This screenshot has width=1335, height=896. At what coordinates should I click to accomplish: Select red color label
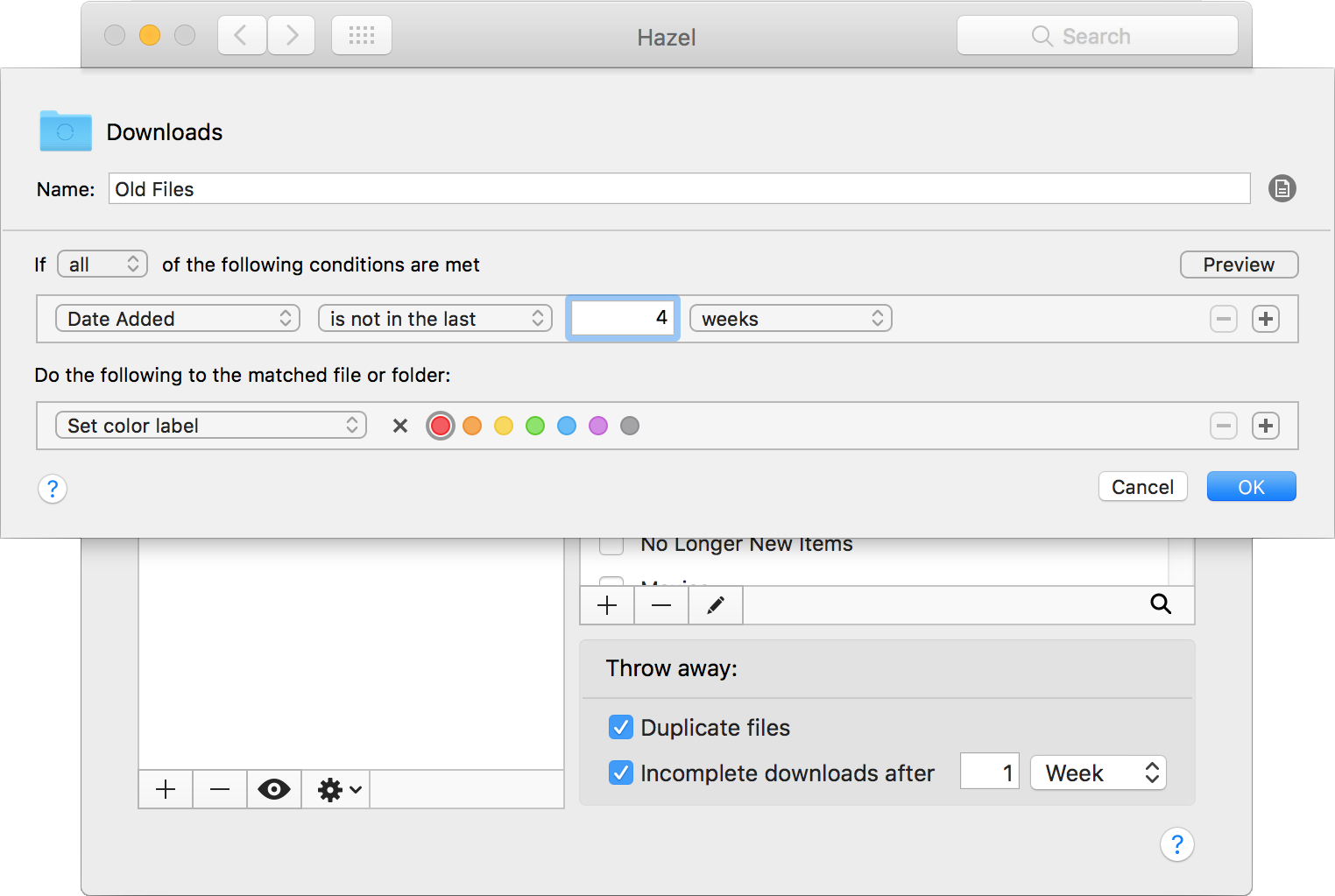coord(441,426)
